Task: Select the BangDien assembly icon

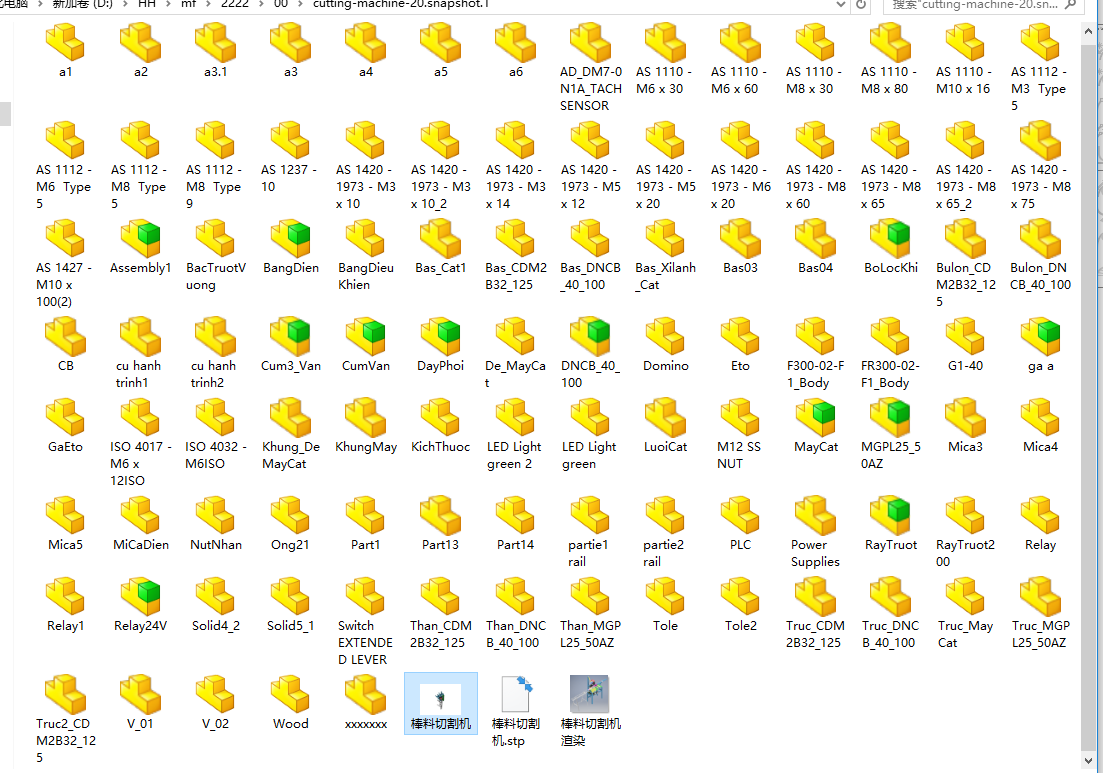Action: click(291, 237)
